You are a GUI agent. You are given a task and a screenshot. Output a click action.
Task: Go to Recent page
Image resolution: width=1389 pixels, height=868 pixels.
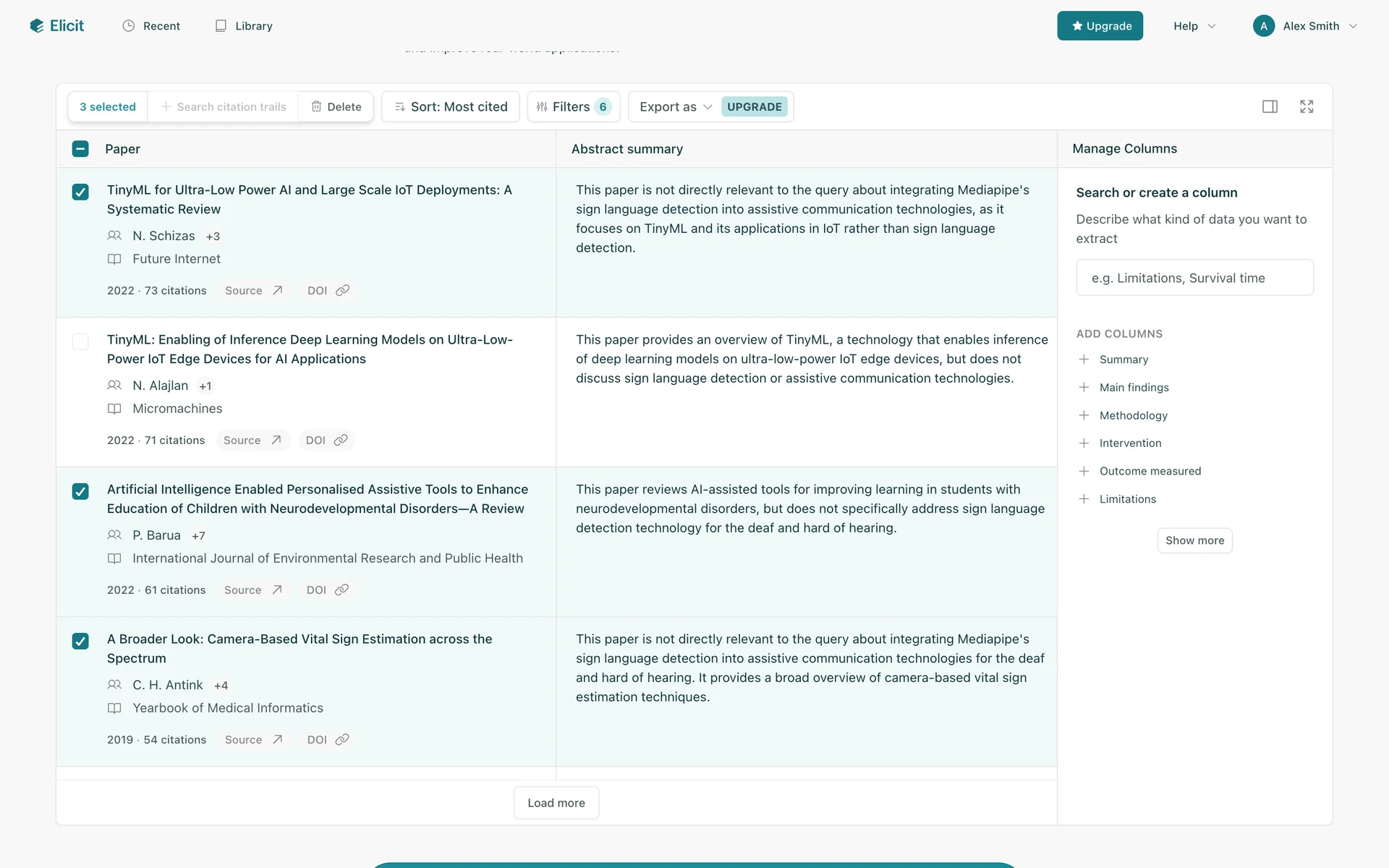coord(152,26)
